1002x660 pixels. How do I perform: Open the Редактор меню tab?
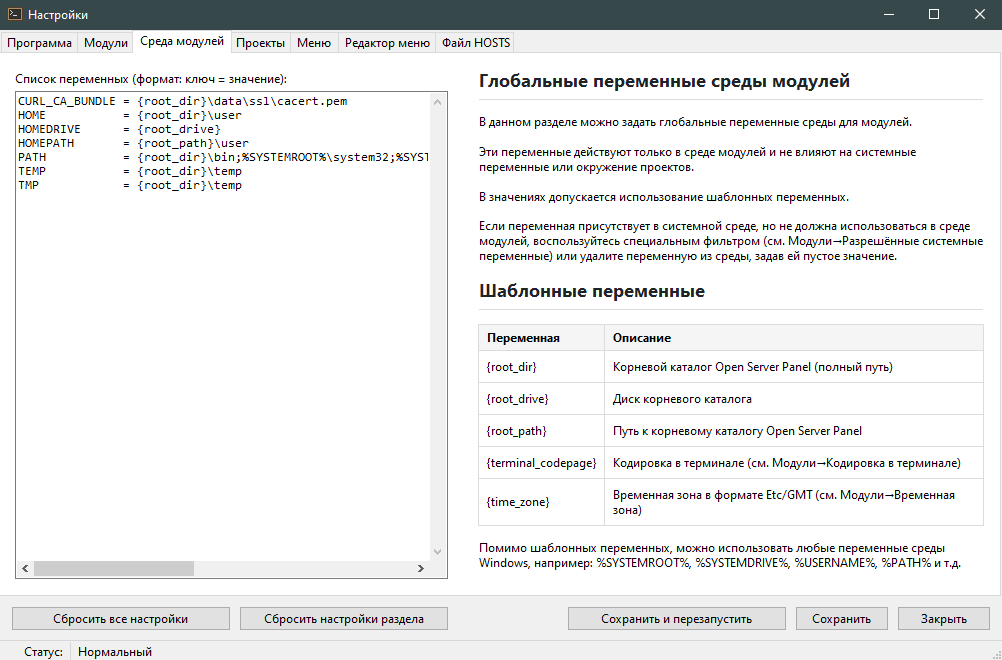click(387, 43)
